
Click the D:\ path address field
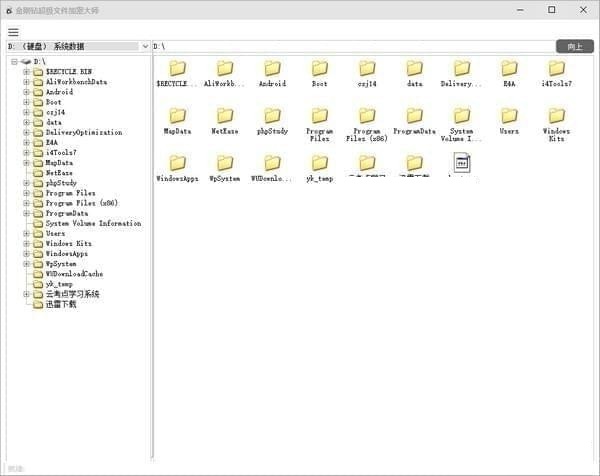tap(350, 46)
